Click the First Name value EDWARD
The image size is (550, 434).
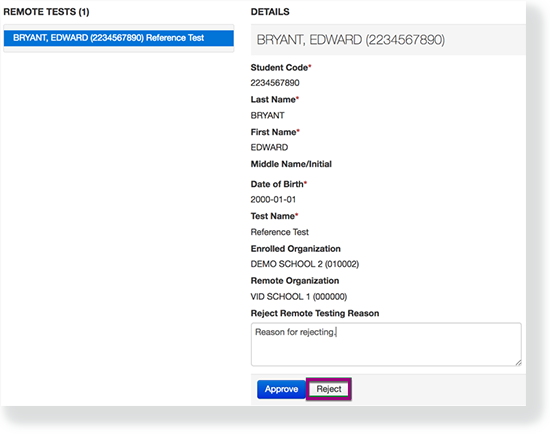click(x=269, y=147)
